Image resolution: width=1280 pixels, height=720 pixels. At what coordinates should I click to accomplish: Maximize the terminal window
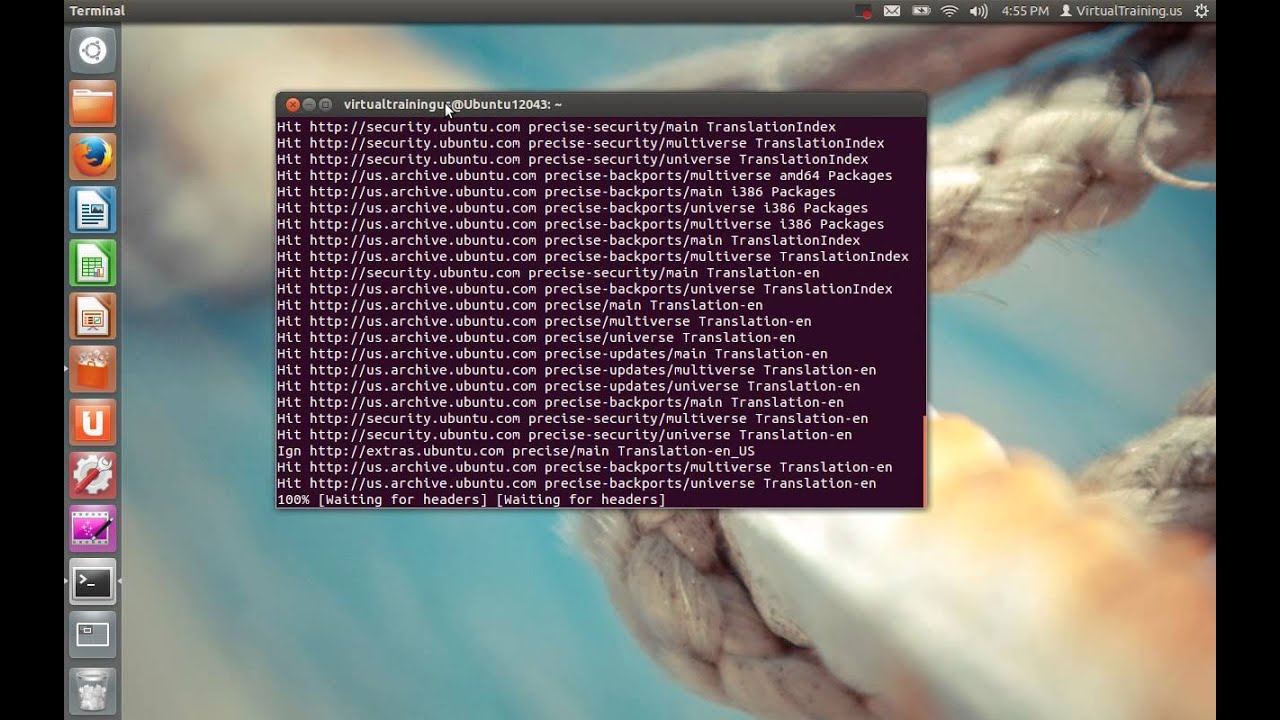[326, 104]
